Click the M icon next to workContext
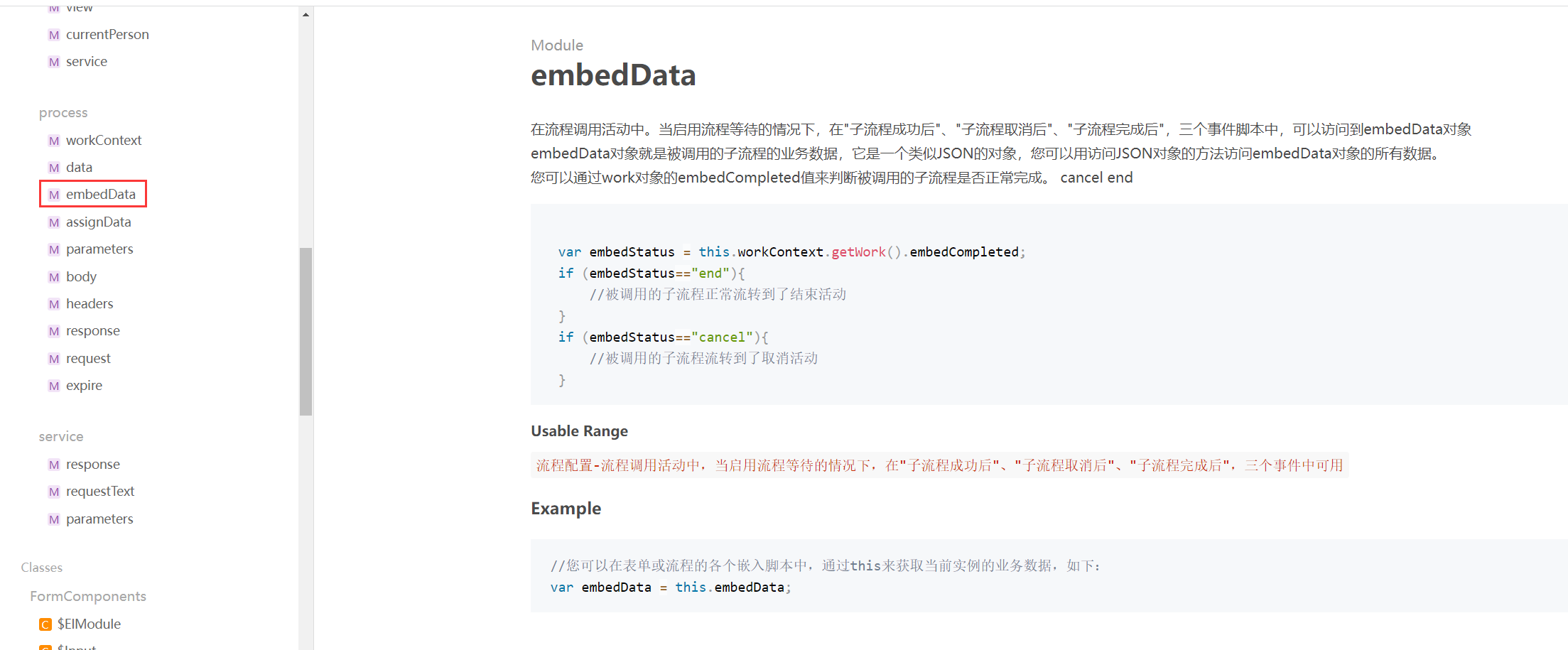Screen dimensions: 1568x650 click(x=54, y=141)
